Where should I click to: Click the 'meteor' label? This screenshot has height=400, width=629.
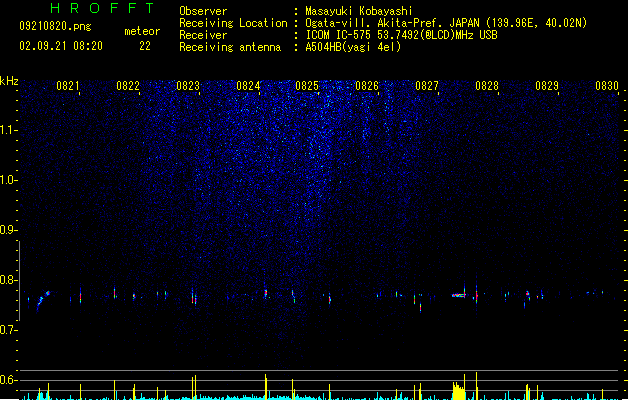(142, 31)
